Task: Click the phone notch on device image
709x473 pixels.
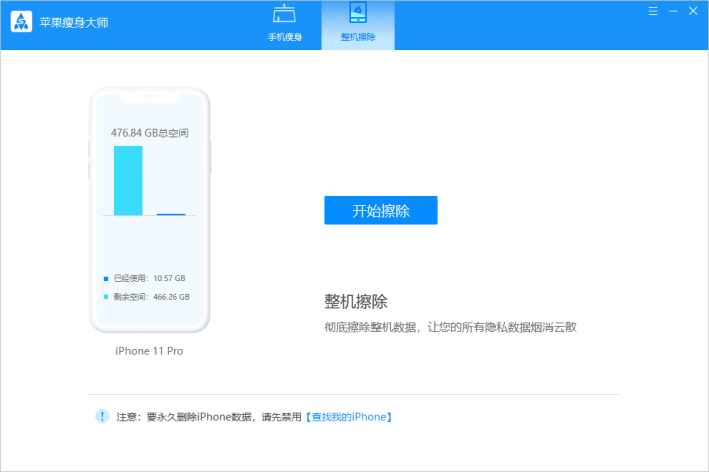Action: point(149,98)
